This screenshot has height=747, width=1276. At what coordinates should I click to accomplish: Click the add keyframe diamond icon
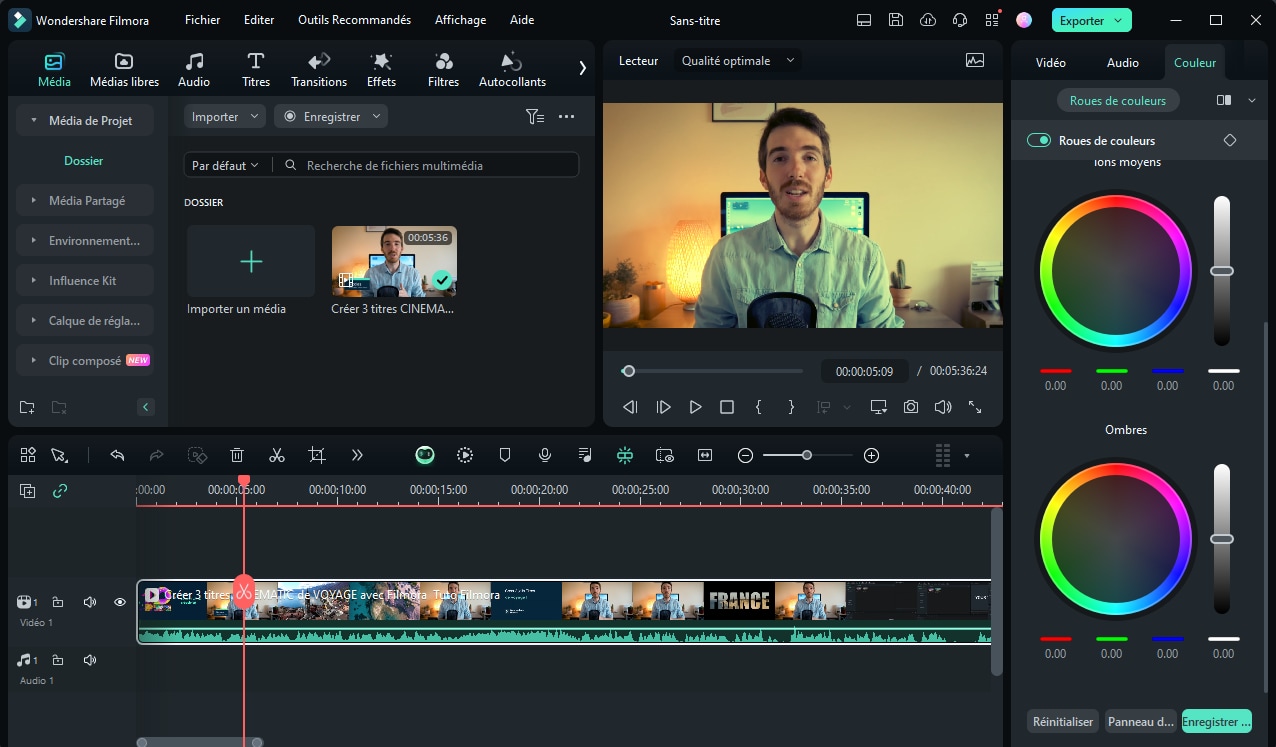tap(1230, 140)
